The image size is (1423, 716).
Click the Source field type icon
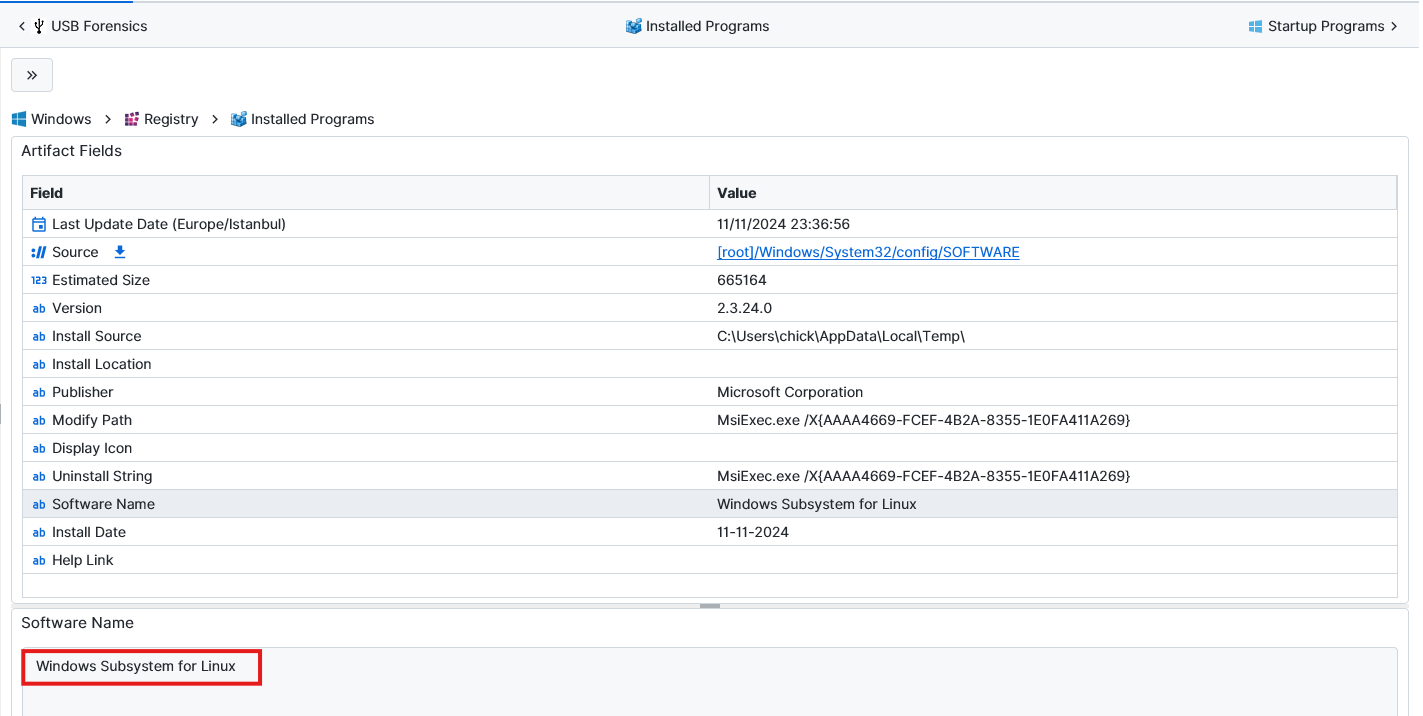39,252
